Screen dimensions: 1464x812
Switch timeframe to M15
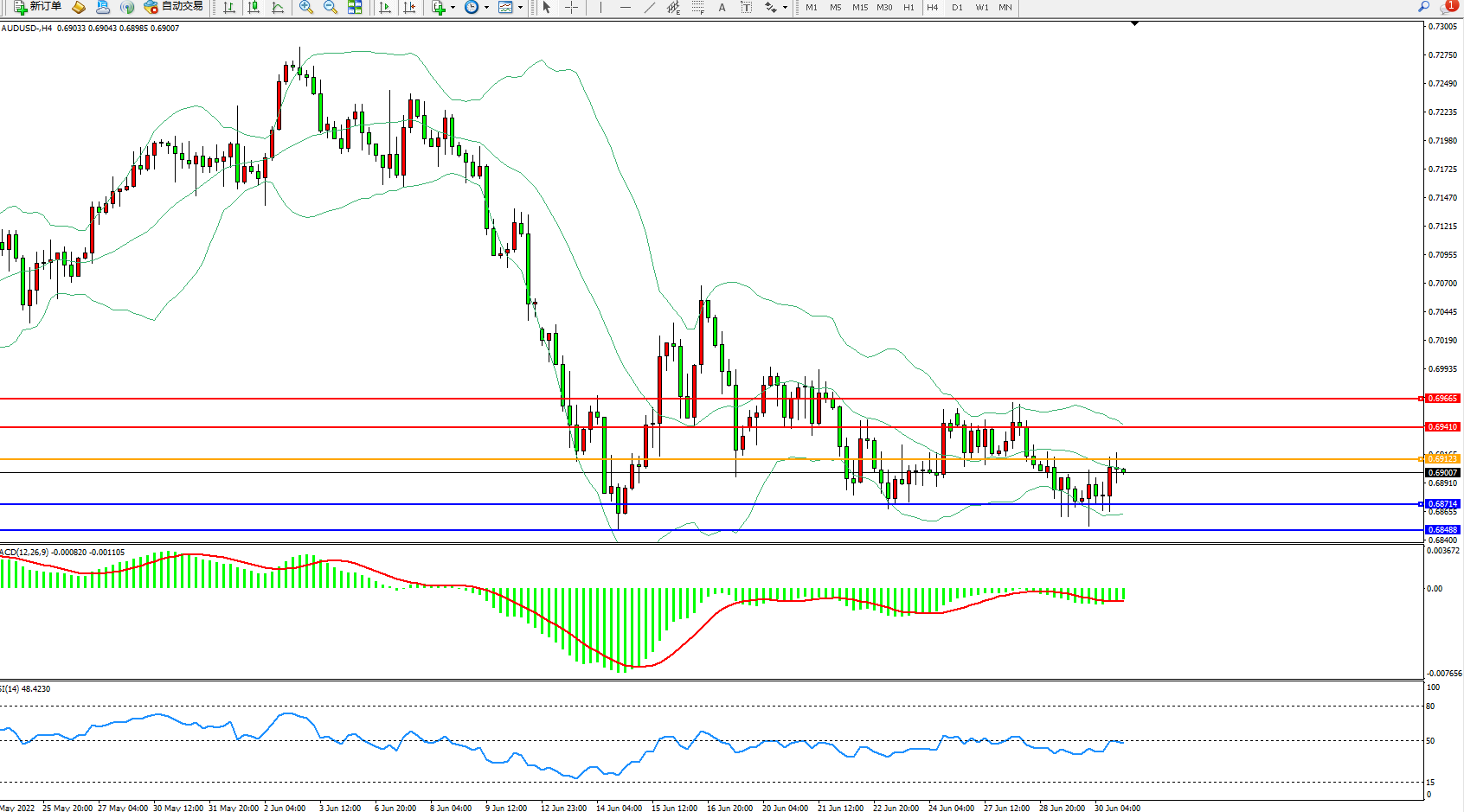pyautogui.click(x=860, y=7)
